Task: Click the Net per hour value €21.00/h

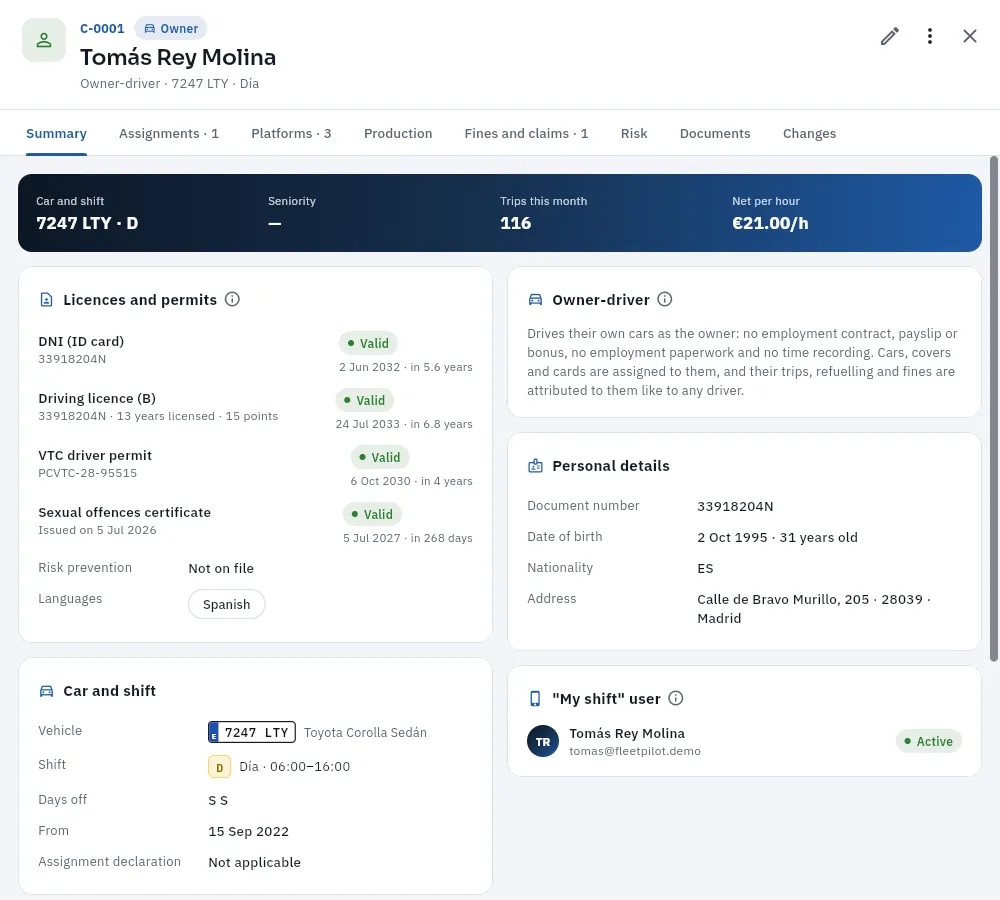Action: [x=770, y=223]
